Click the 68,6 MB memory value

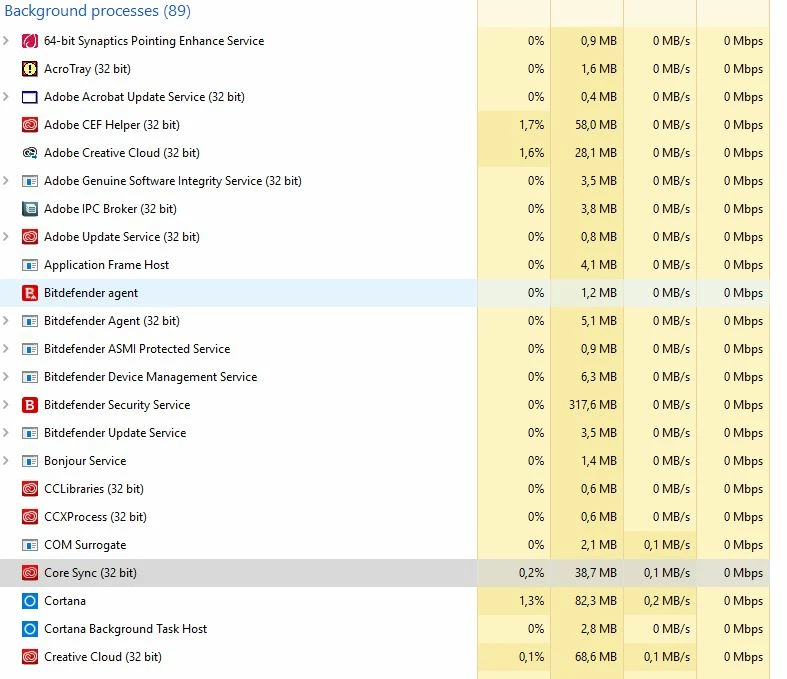point(596,657)
